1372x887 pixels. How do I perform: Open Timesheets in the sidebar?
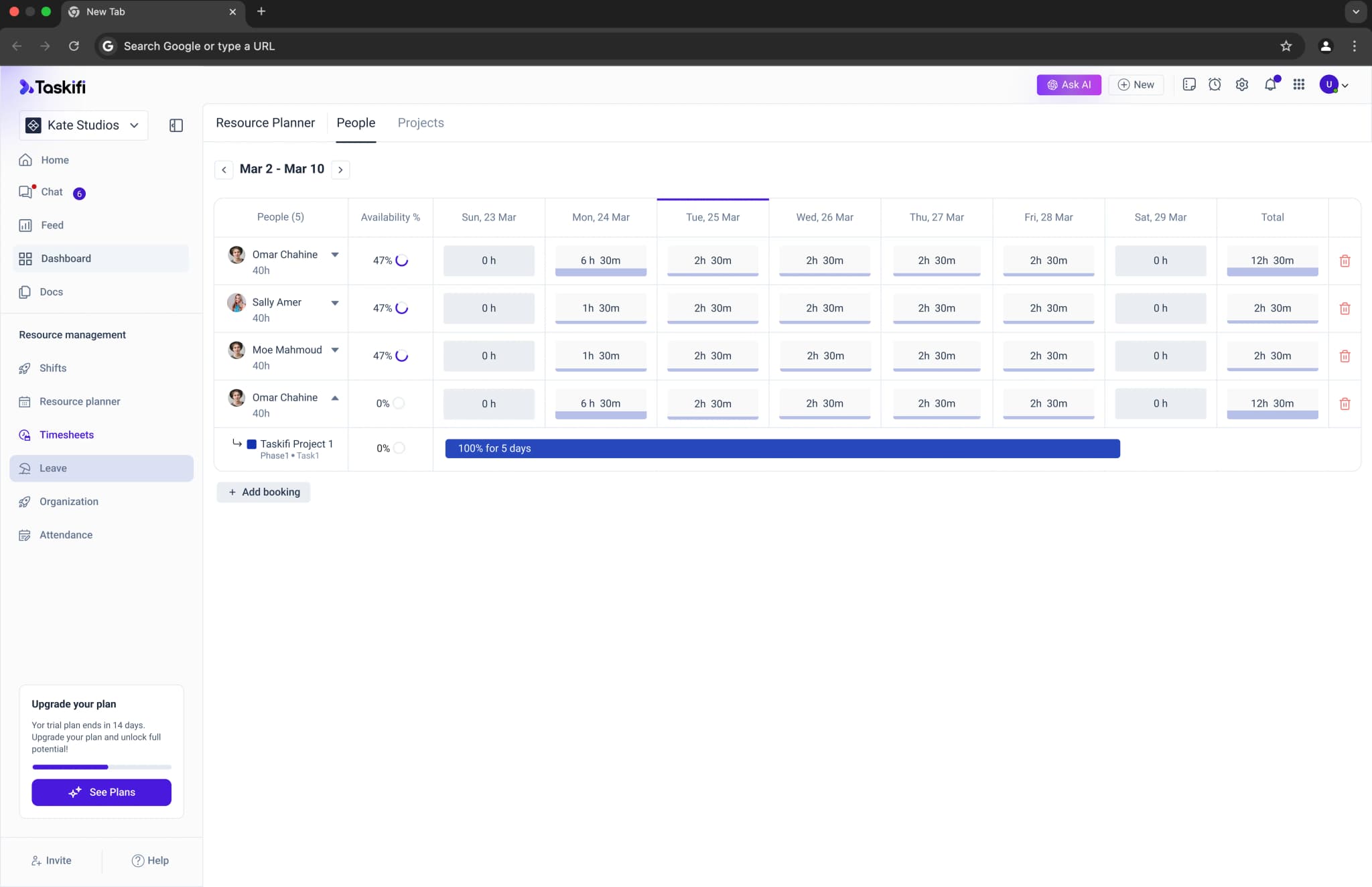point(66,435)
